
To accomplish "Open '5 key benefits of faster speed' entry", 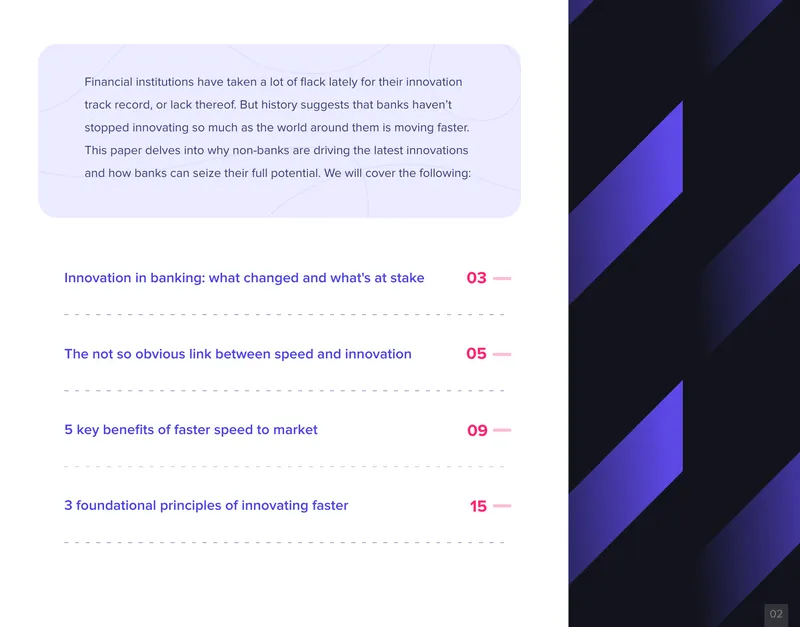I will click(191, 430).
